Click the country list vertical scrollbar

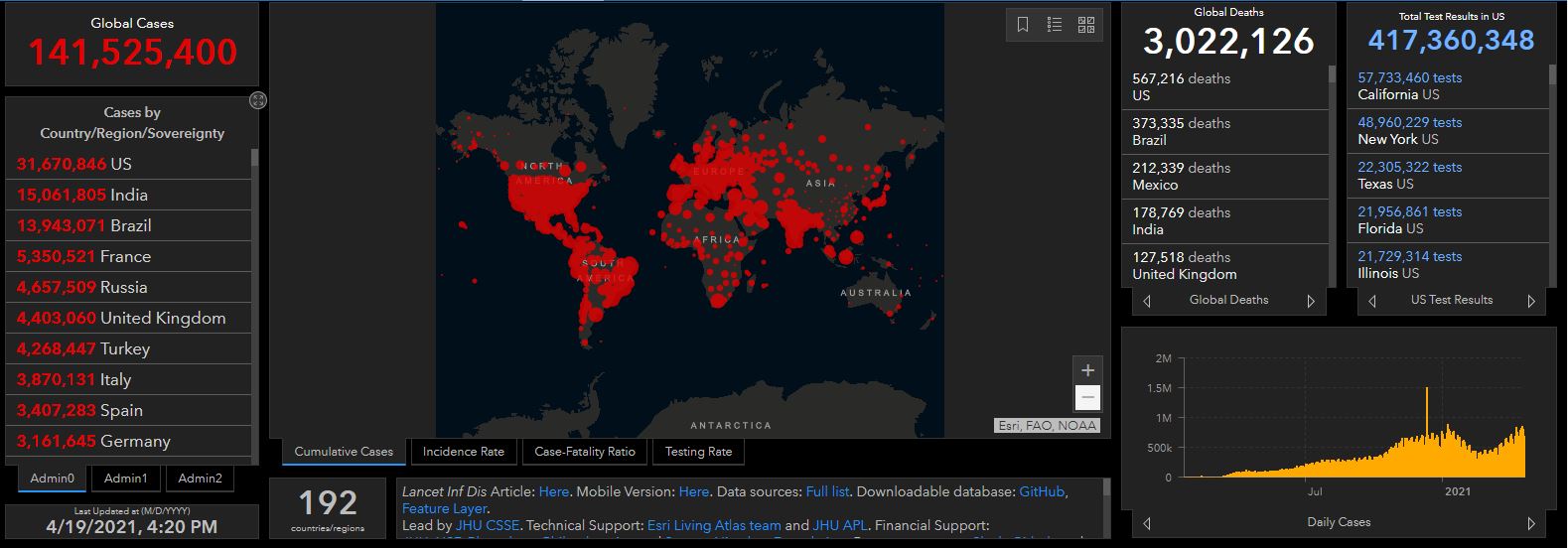(x=255, y=298)
